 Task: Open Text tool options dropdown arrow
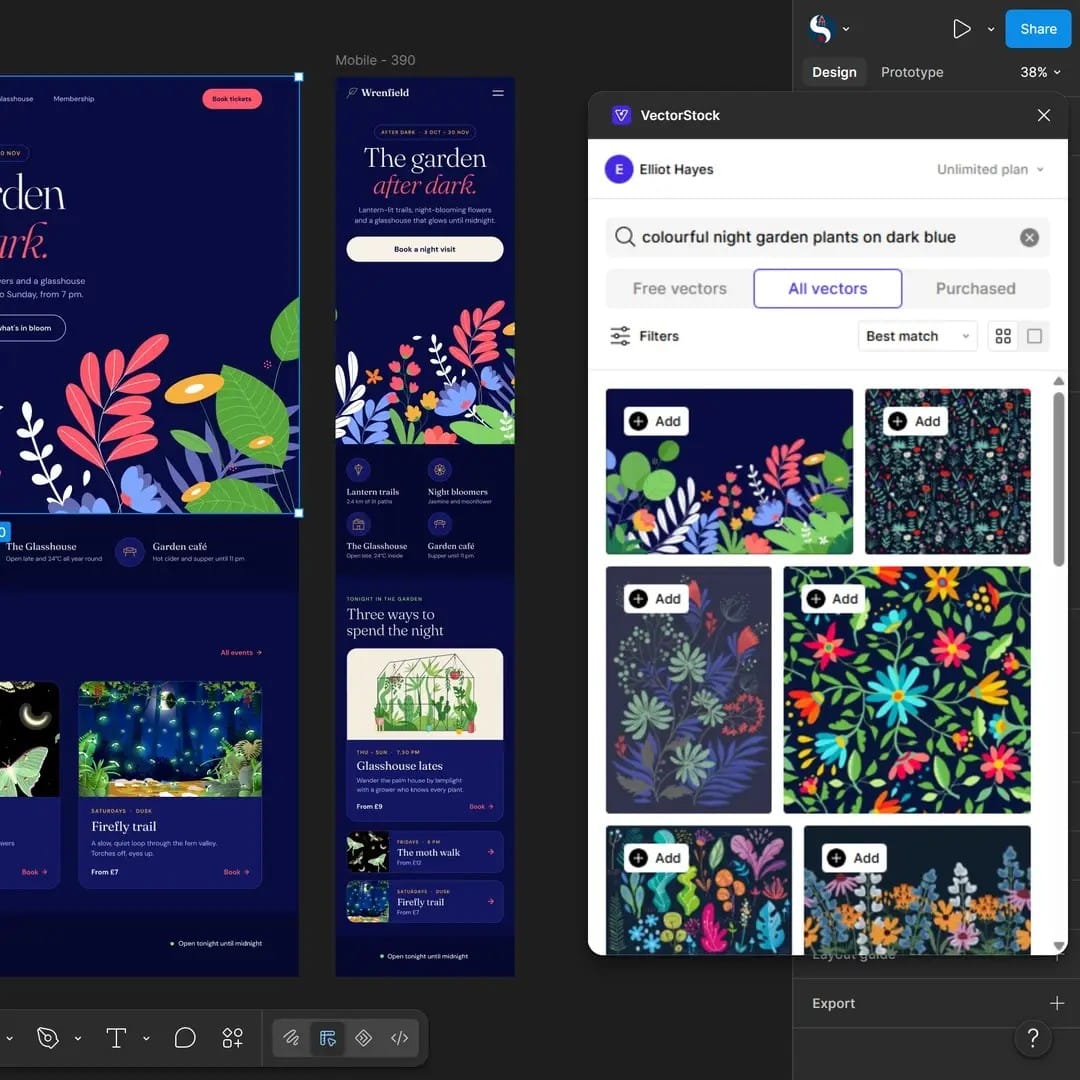146,1038
